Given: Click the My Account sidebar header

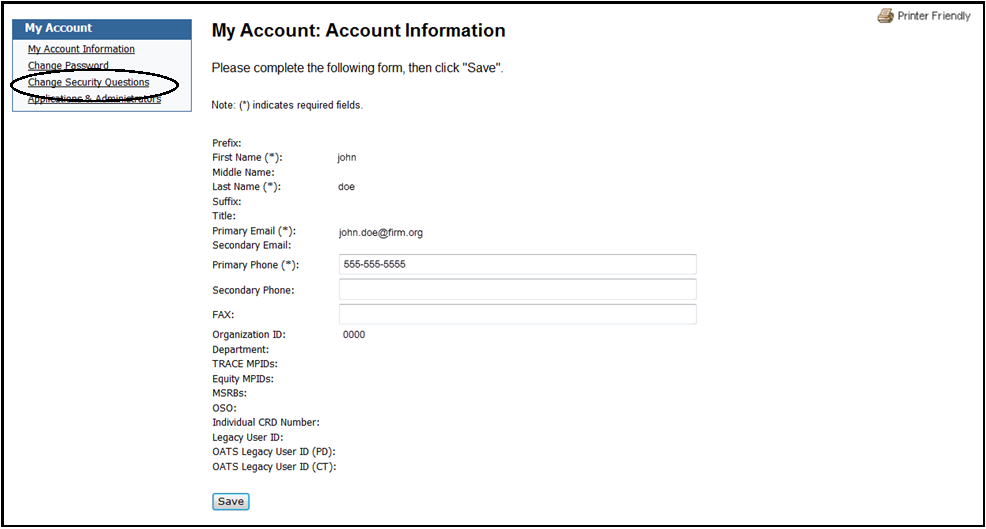Looking at the screenshot, I should (58, 28).
